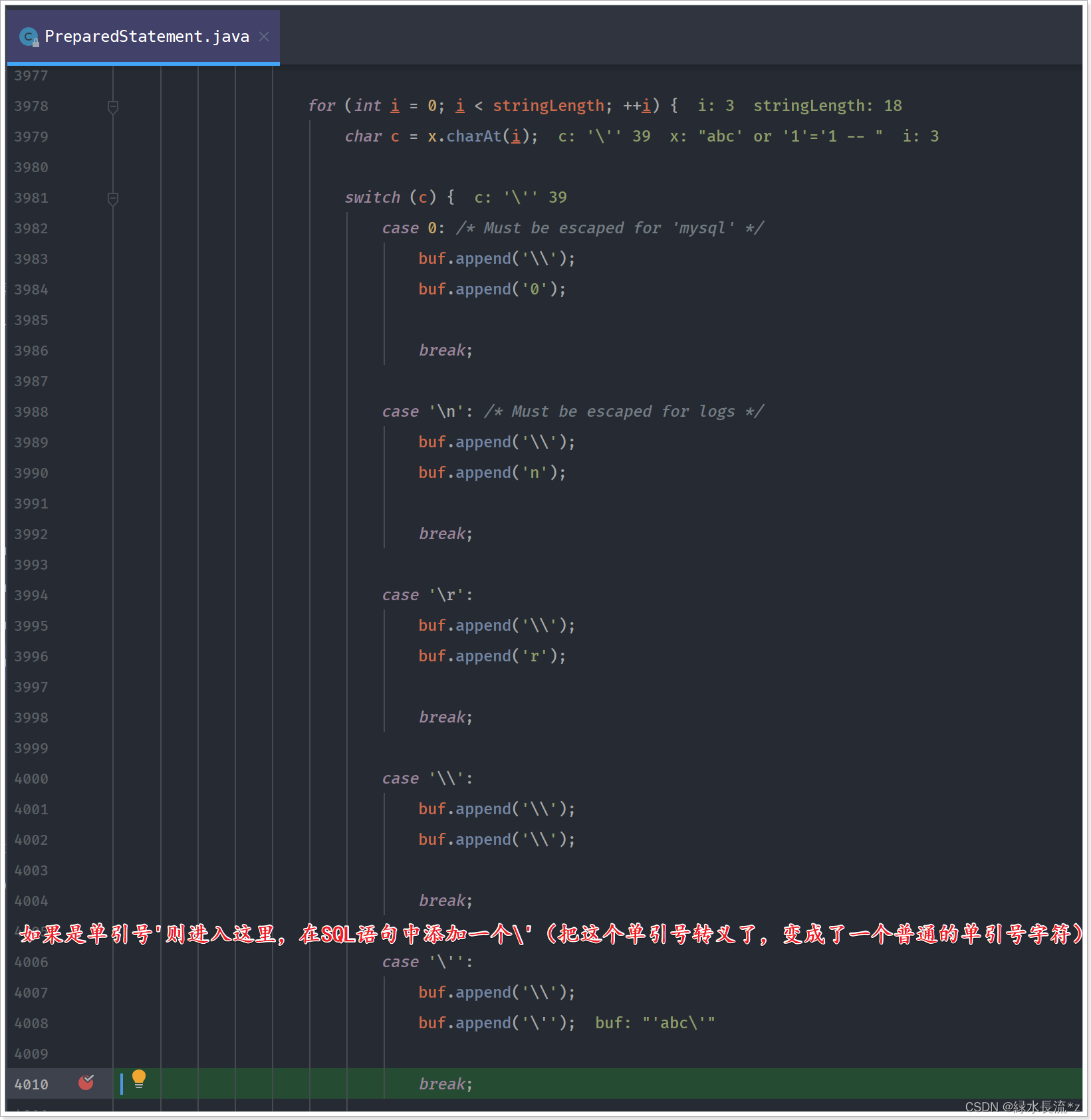Select the PreparedStatement.java tab
The image size is (1091, 1120).
[143, 37]
